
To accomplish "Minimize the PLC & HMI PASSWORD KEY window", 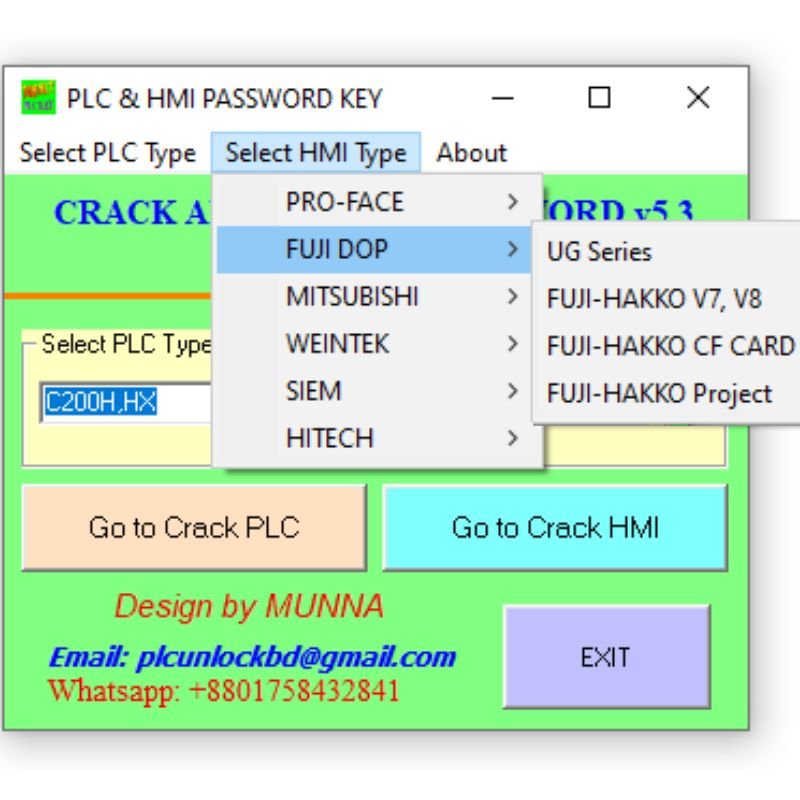I will tap(503, 98).
